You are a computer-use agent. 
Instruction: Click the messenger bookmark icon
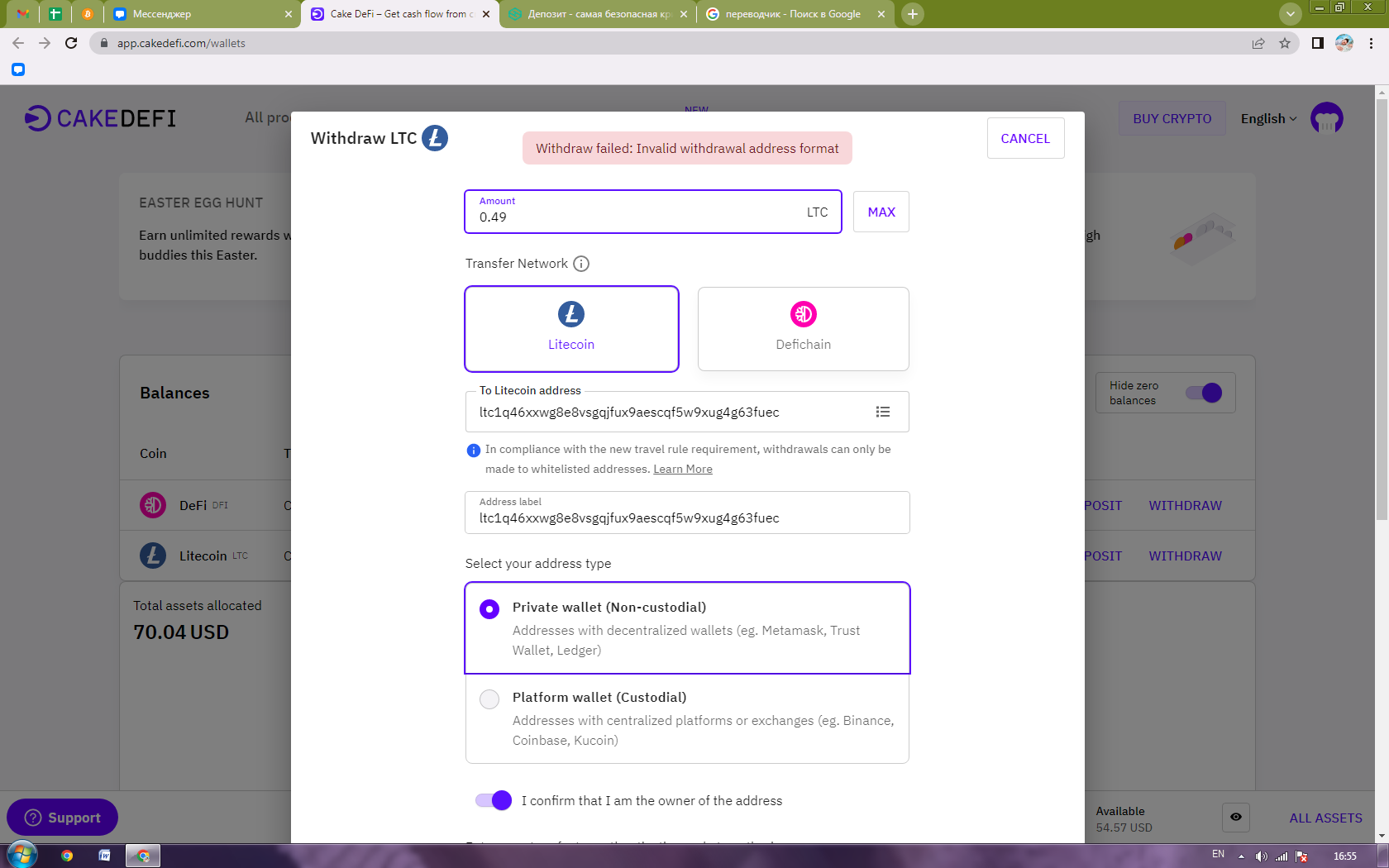[x=18, y=69]
